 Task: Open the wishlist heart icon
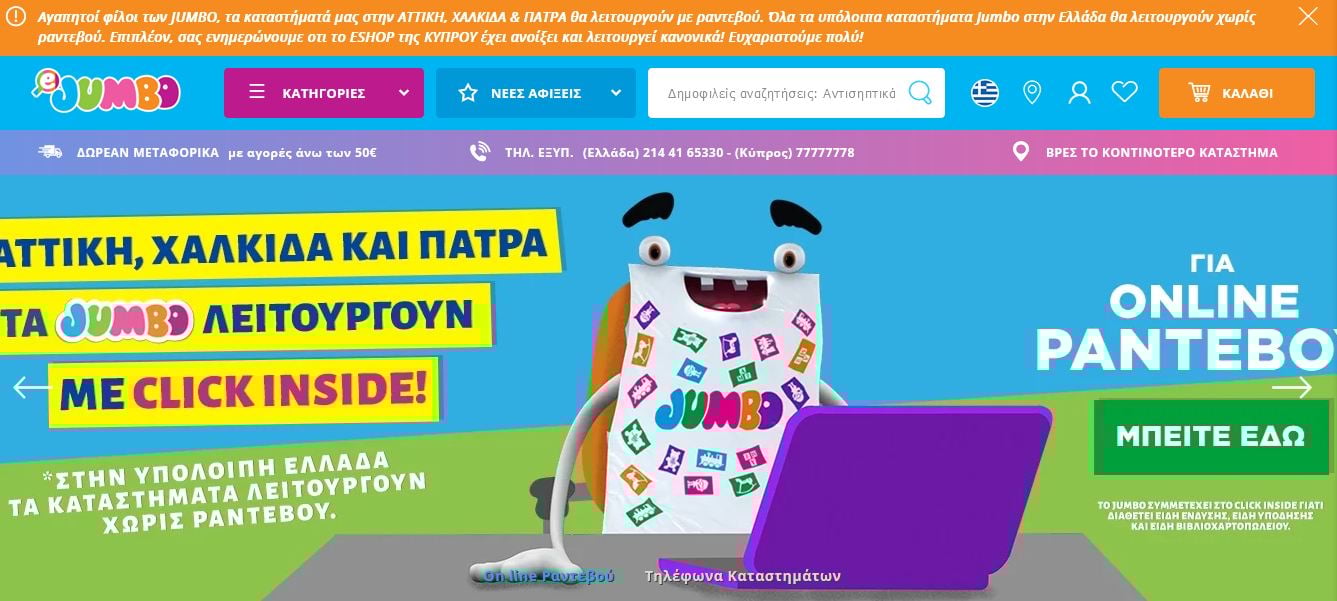point(1125,92)
